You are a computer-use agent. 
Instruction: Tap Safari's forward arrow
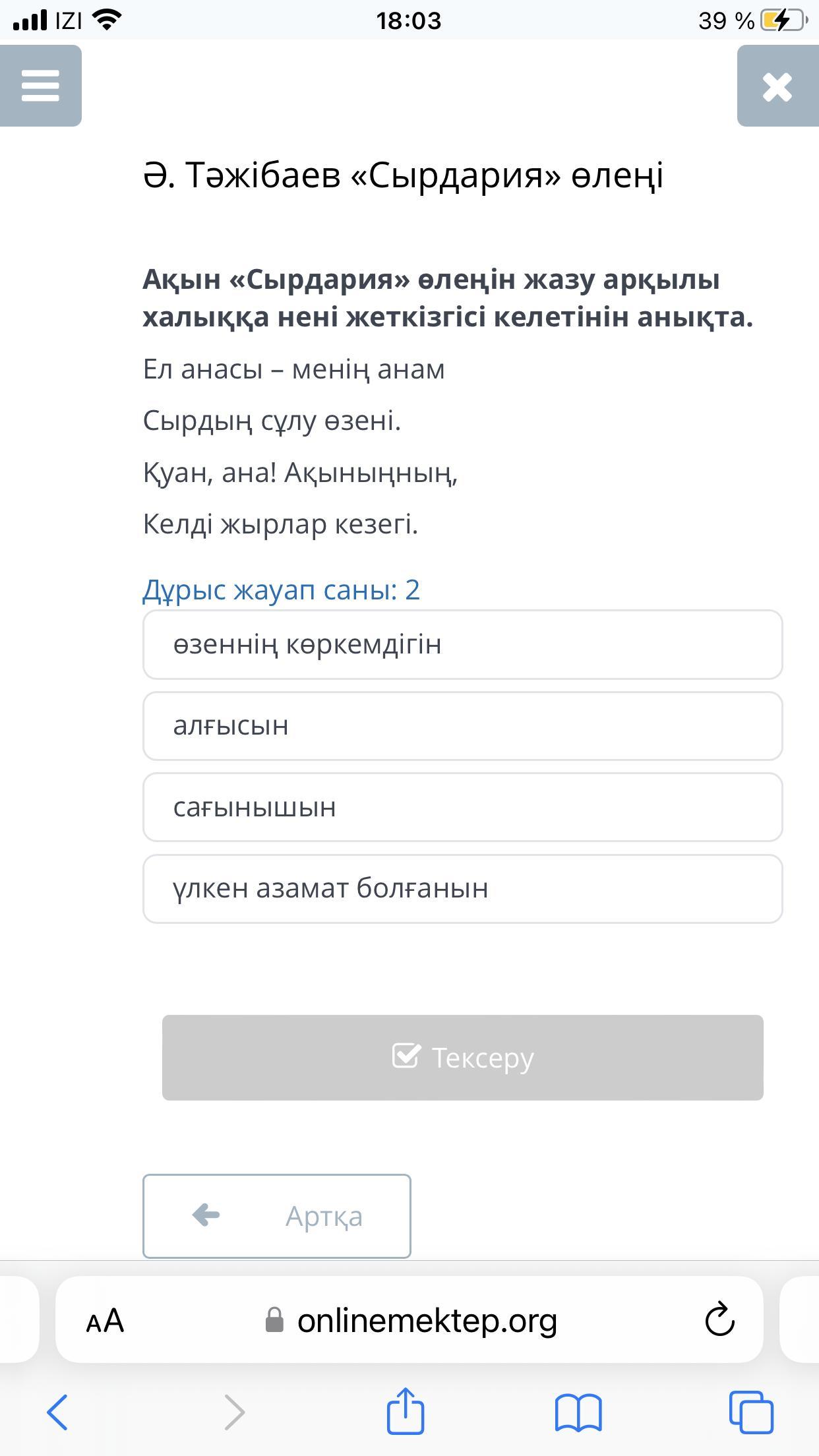pos(234,1412)
